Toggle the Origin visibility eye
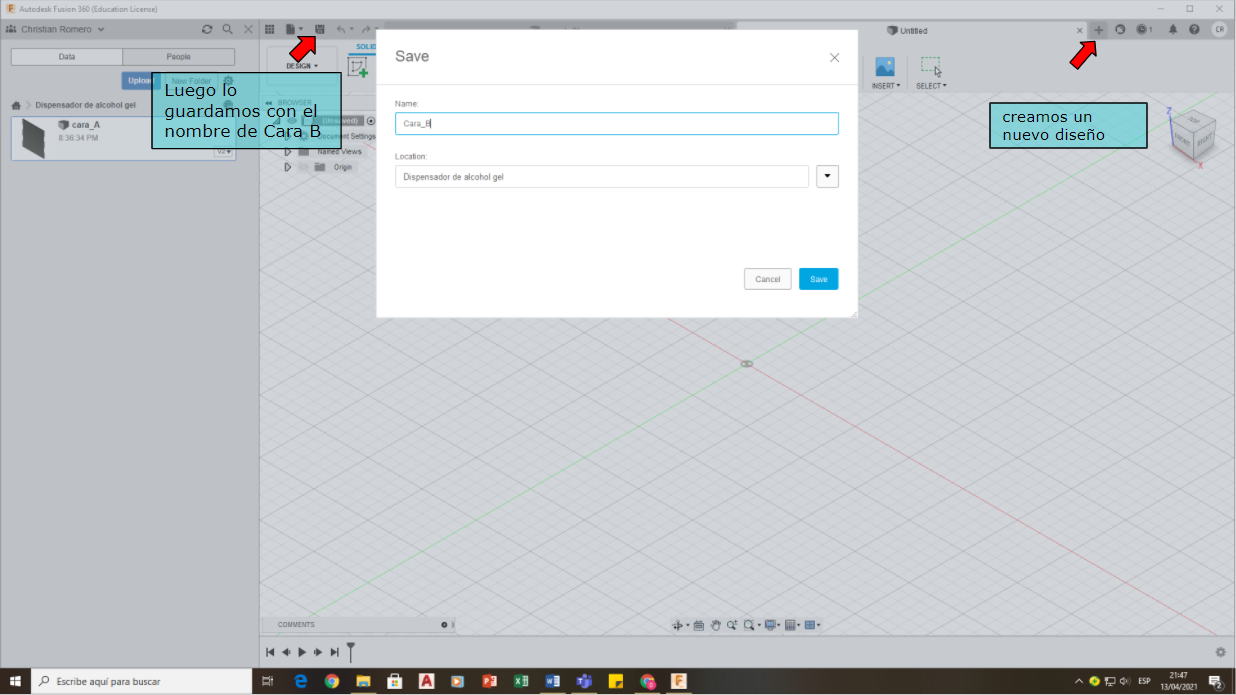Image resolution: width=1236 pixels, height=695 pixels. pos(304,167)
